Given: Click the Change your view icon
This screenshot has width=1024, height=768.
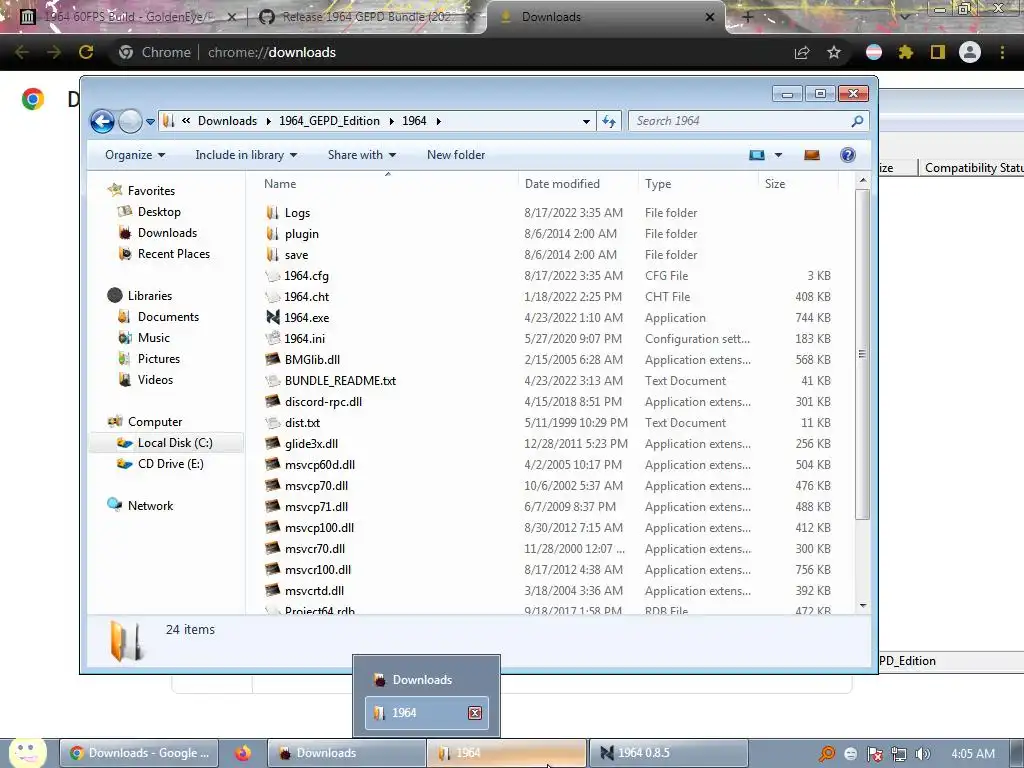Looking at the screenshot, I should coord(757,155).
